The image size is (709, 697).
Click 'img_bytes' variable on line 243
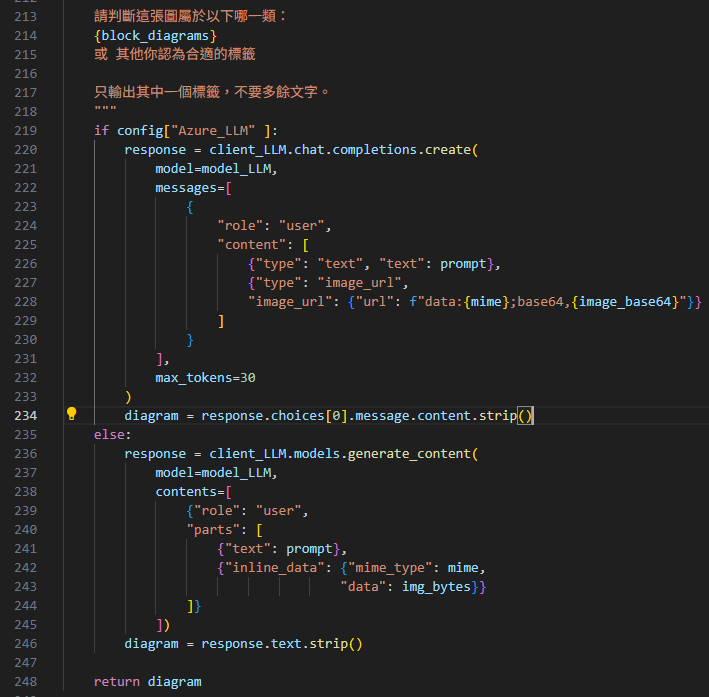[436, 587]
